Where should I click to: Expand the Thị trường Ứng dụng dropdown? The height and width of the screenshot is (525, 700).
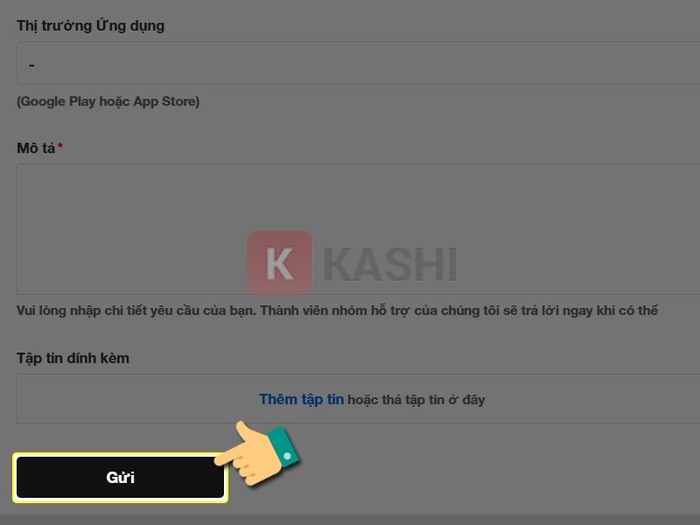[358, 63]
